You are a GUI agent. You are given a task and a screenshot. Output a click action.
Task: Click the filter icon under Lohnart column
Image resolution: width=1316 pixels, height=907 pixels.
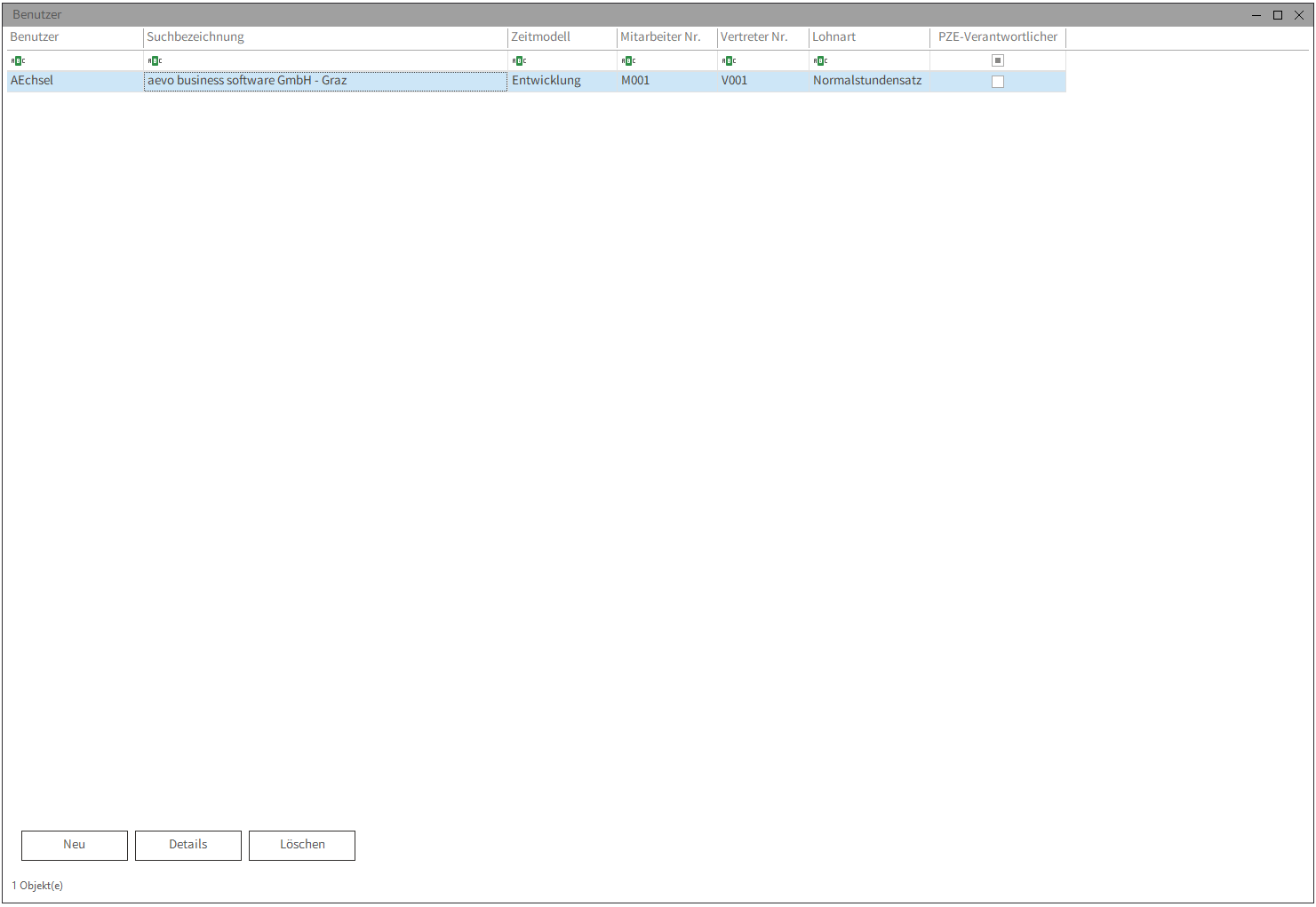coord(820,61)
